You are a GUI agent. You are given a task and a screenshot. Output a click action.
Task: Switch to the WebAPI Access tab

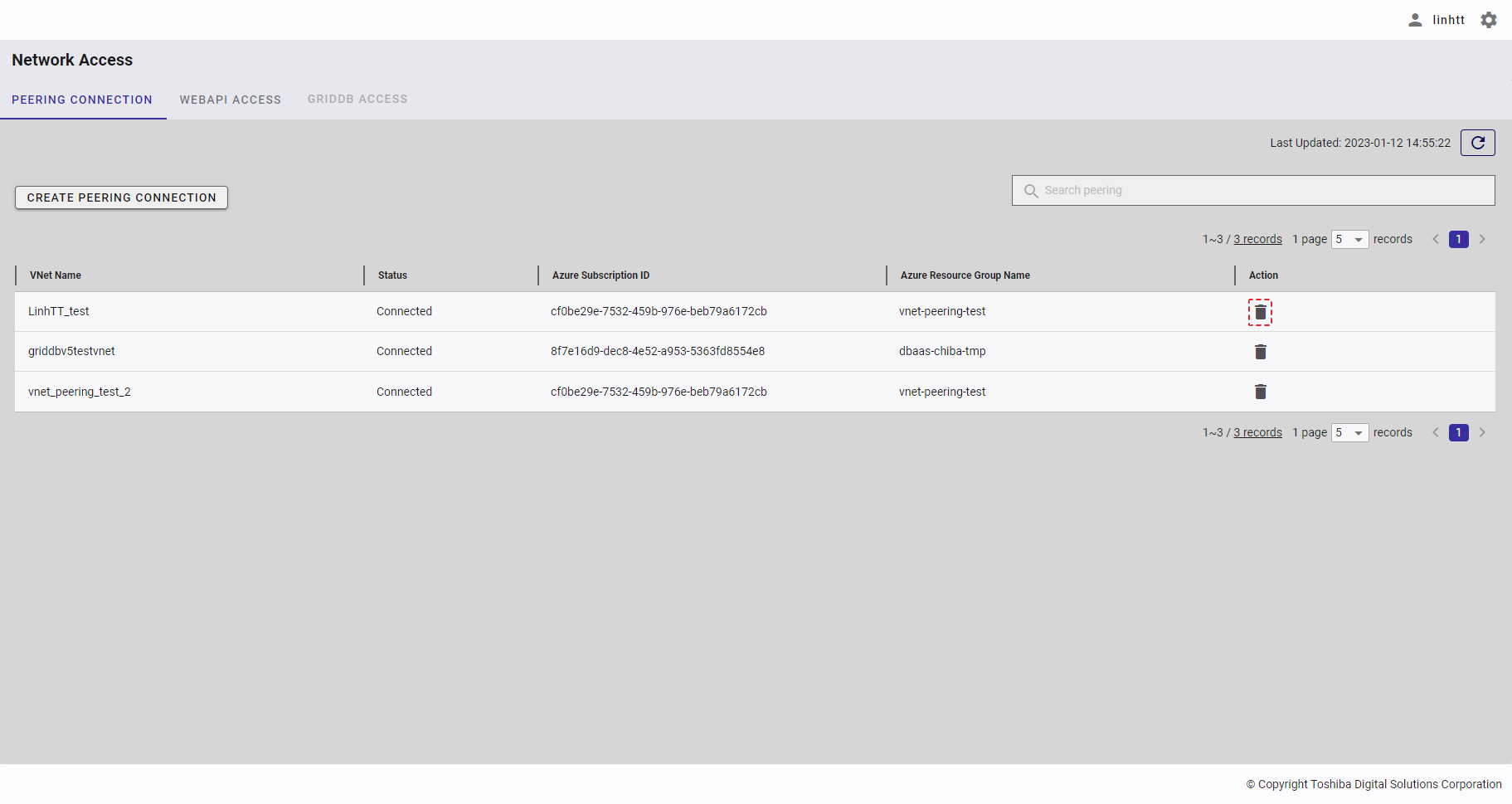[x=231, y=100]
